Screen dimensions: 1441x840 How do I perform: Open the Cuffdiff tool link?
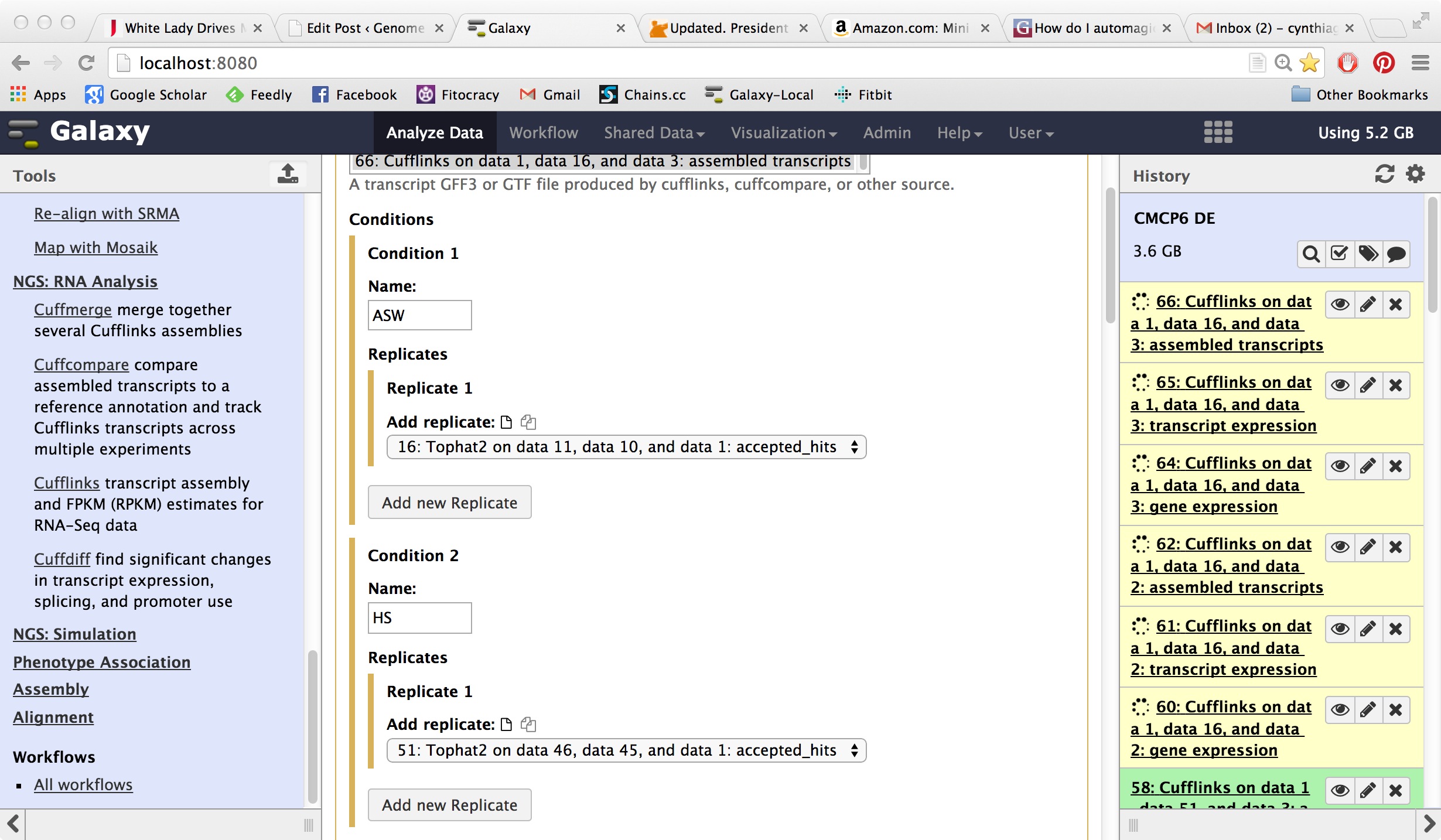pos(62,559)
